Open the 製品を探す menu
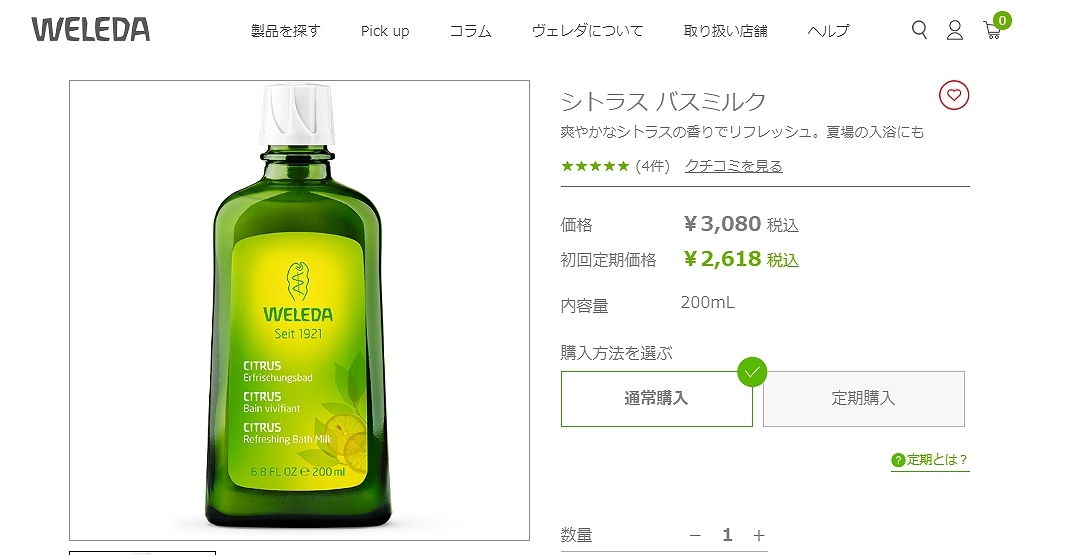Image resolution: width=1078 pixels, height=555 pixels. pyautogui.click(x=285, y=31)
